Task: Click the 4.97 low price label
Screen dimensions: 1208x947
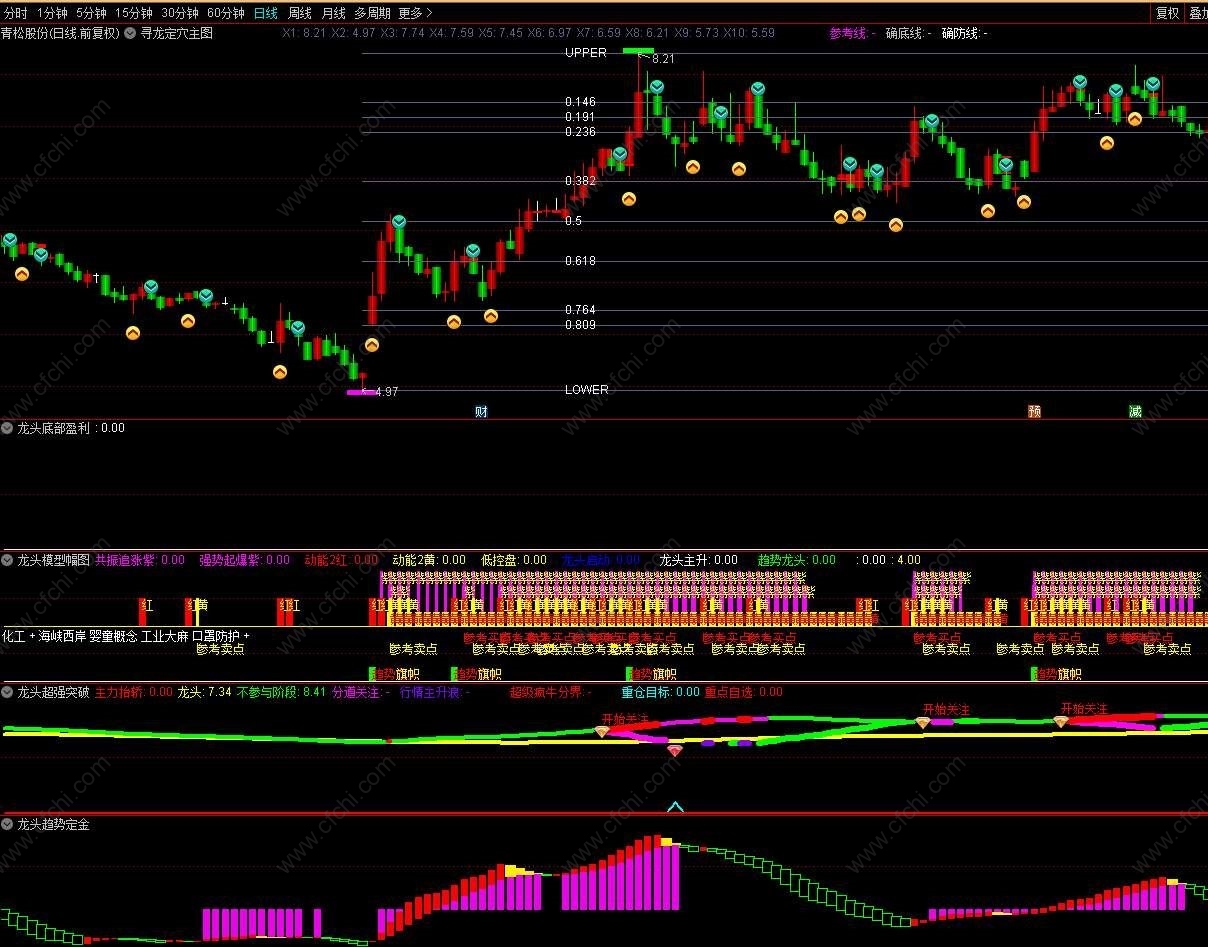Action: (x=386, y=392)
